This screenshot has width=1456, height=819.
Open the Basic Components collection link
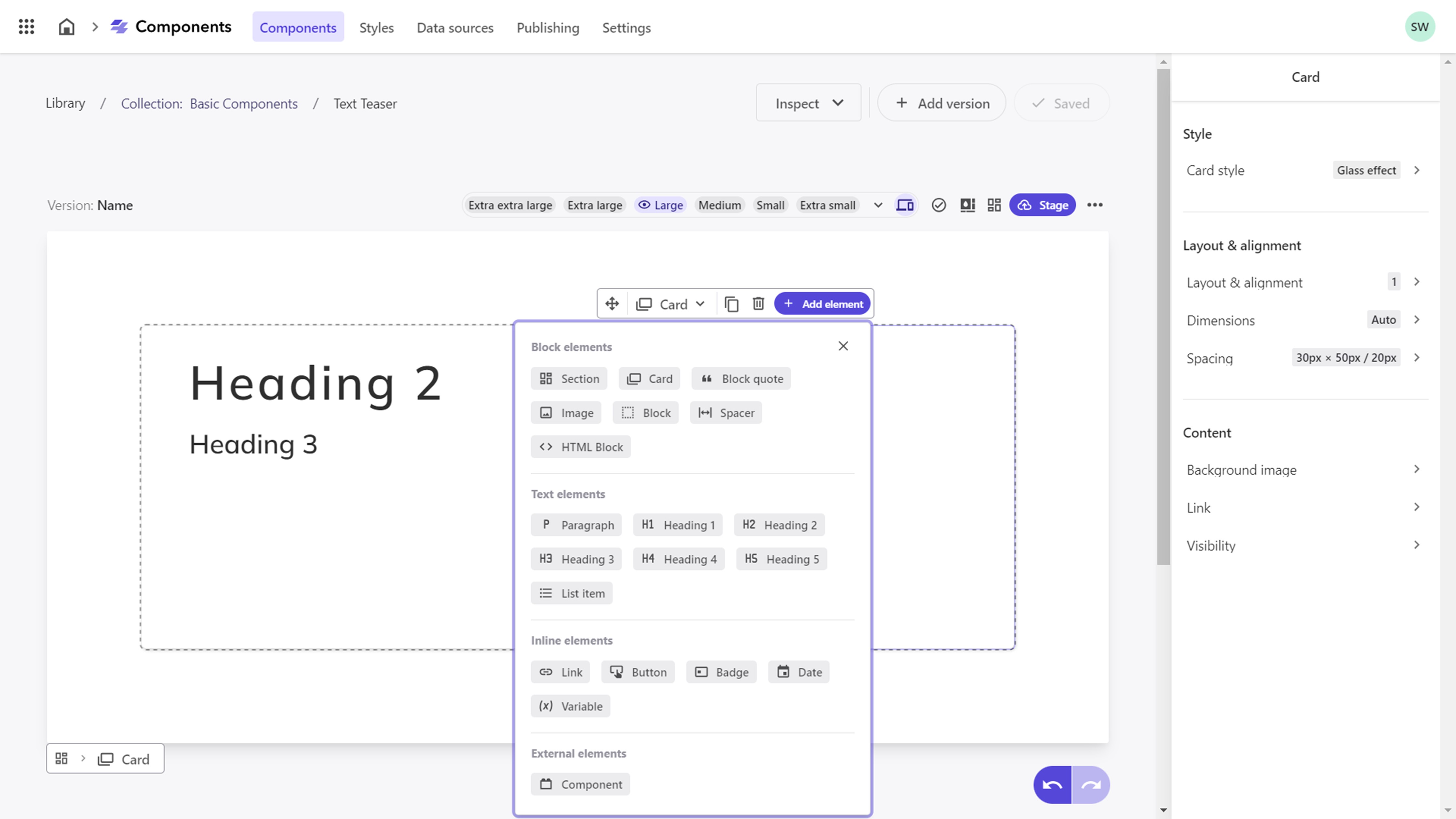coord(244,103)
